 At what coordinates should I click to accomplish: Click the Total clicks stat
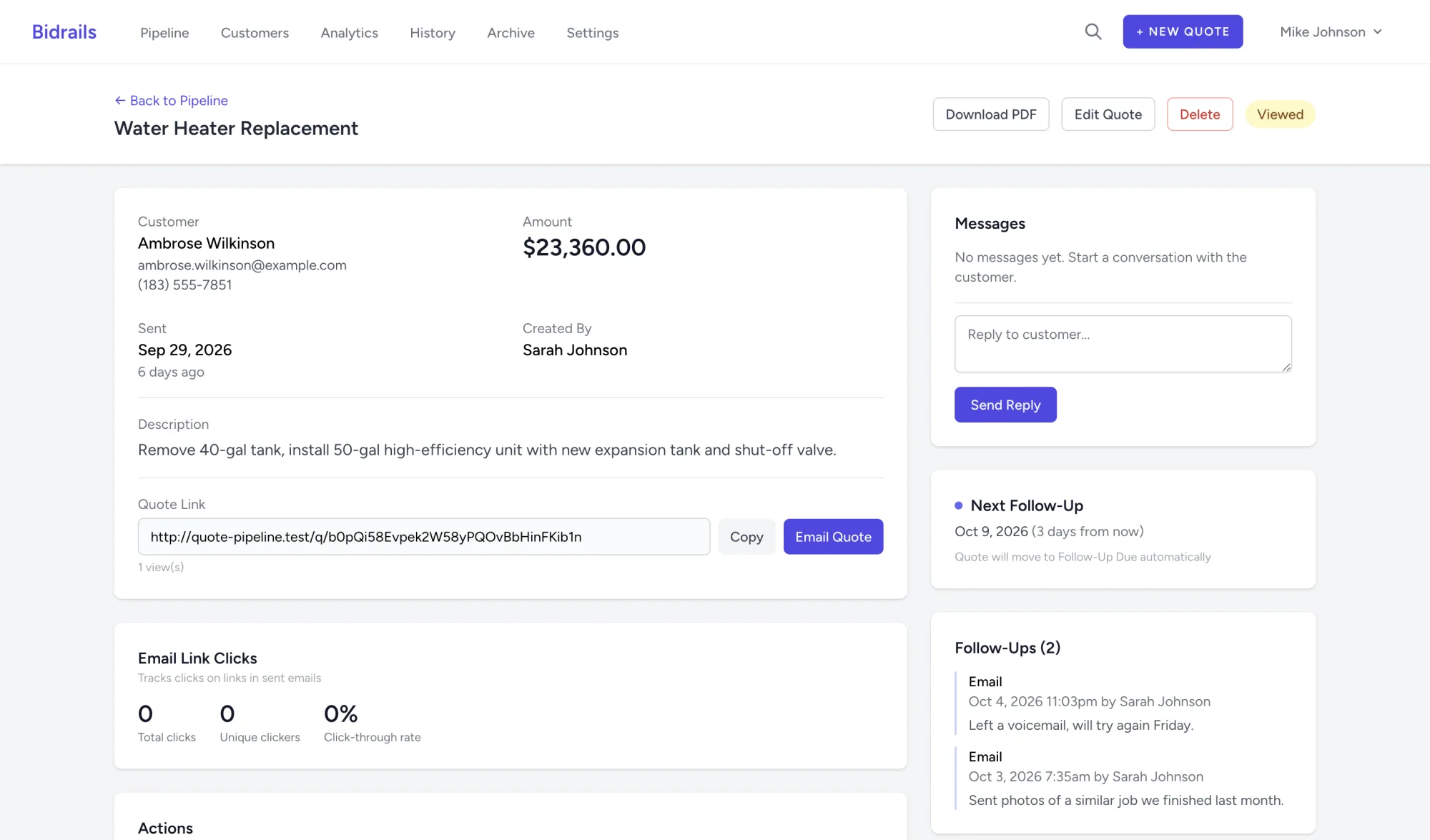click(167, 723)
